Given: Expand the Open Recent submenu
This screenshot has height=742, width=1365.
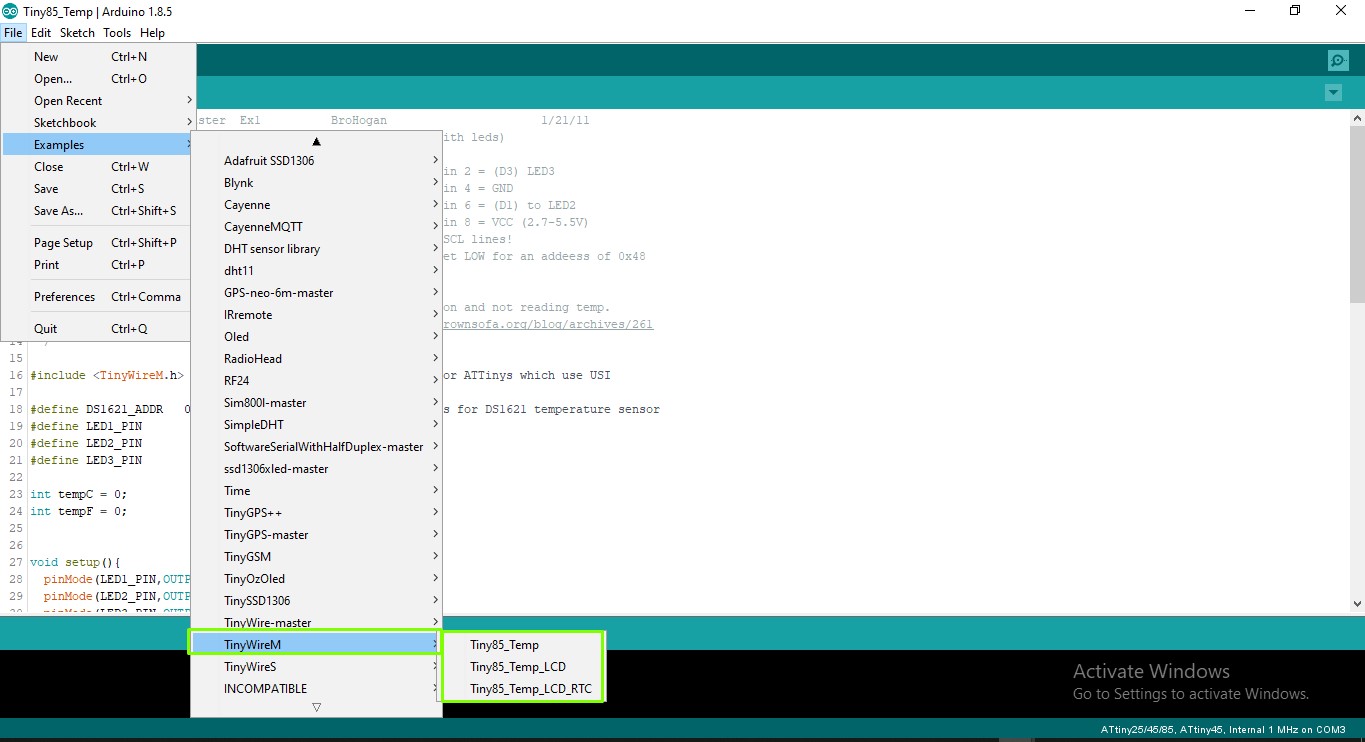Looking at the screenshot, I should pyautogui.click(x=98, y=101).
